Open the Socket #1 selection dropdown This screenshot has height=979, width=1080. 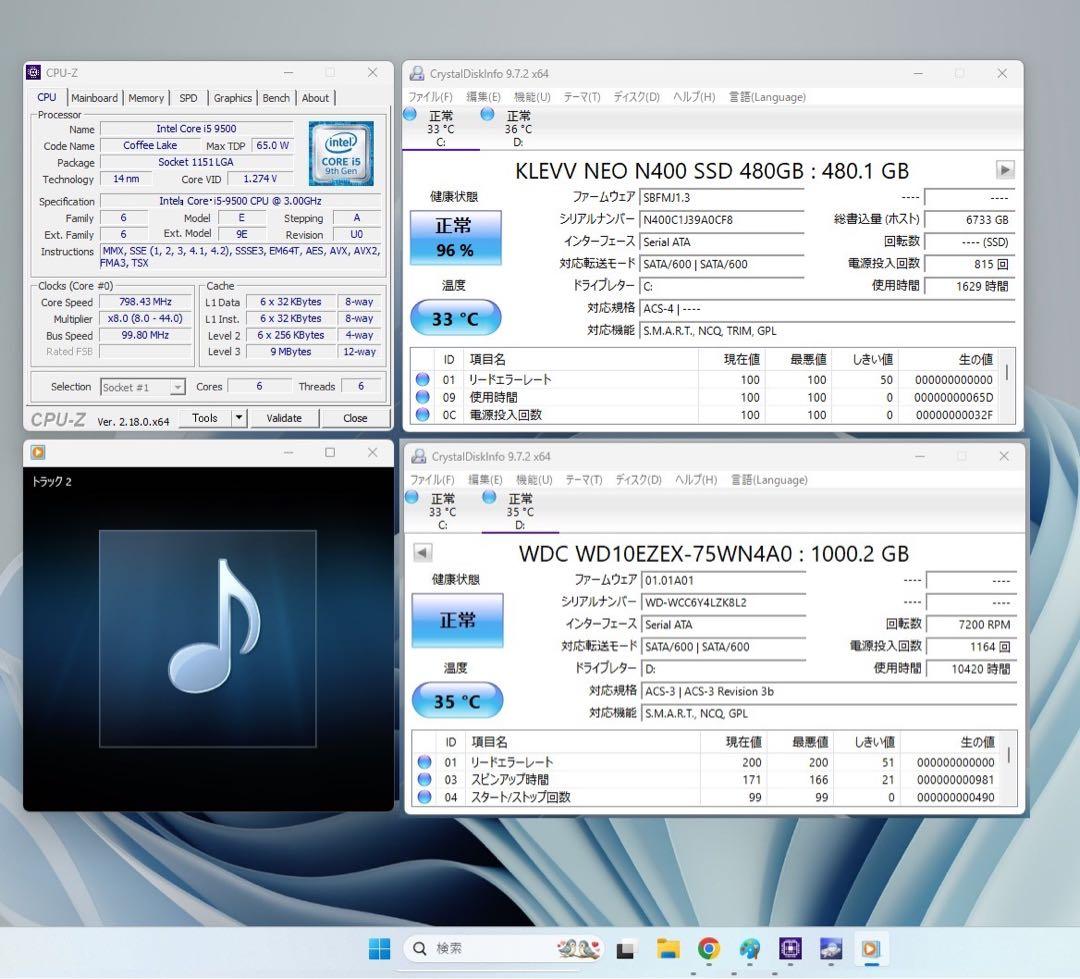[x=143, y=387]
